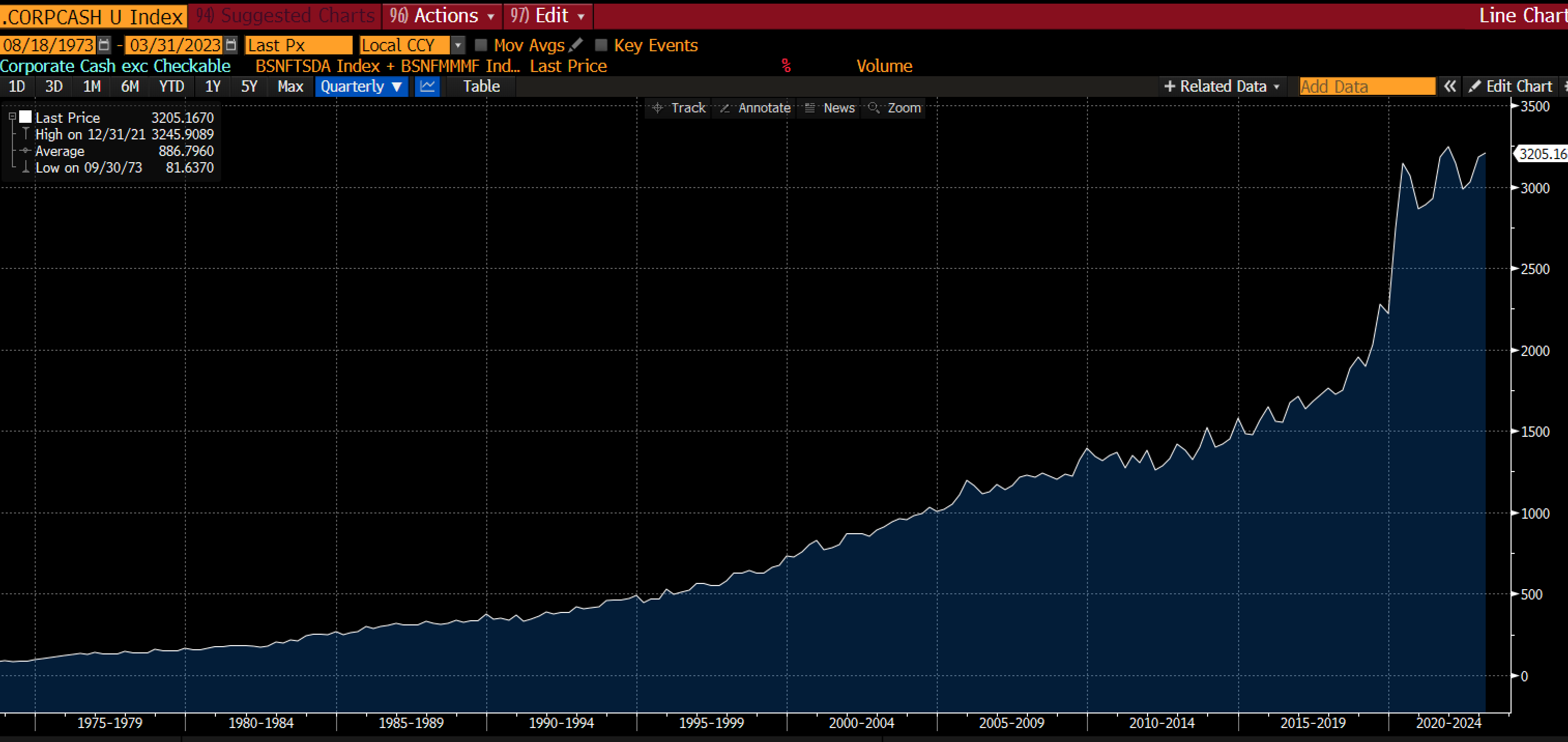The image size is (1568, 742).
Task: Click the white Last Price color swatch
Action: click(25, 117)
